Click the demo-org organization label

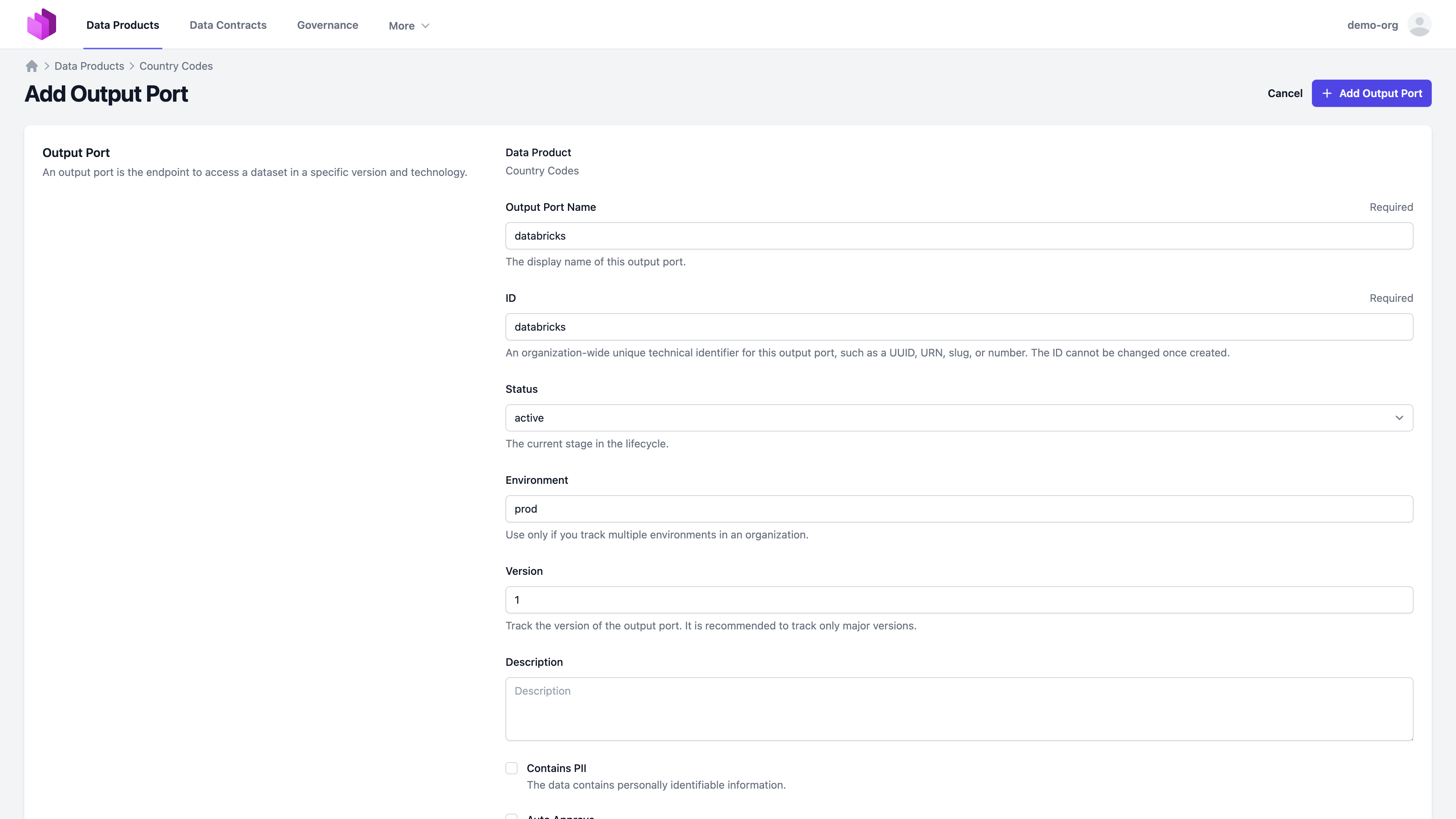coord(1372,25)
